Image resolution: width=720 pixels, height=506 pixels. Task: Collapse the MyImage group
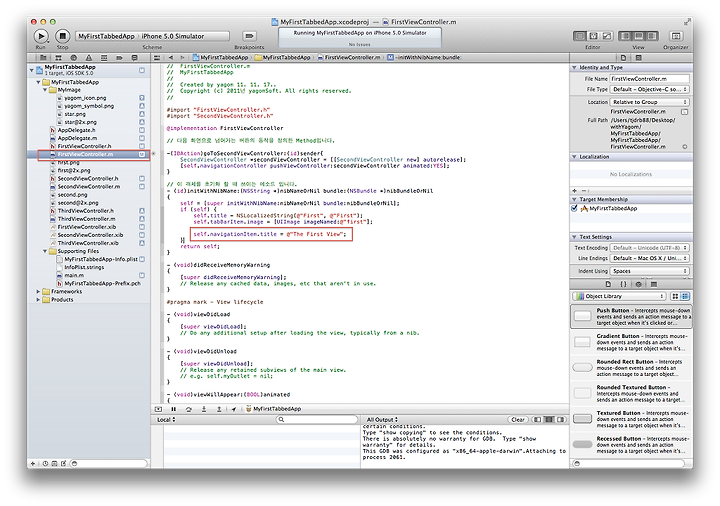point(45,90)
